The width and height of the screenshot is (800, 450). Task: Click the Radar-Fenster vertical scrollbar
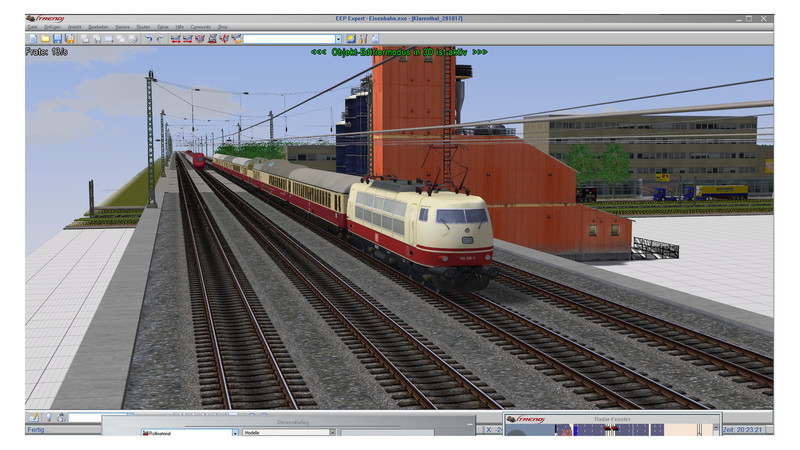(716, 430)
